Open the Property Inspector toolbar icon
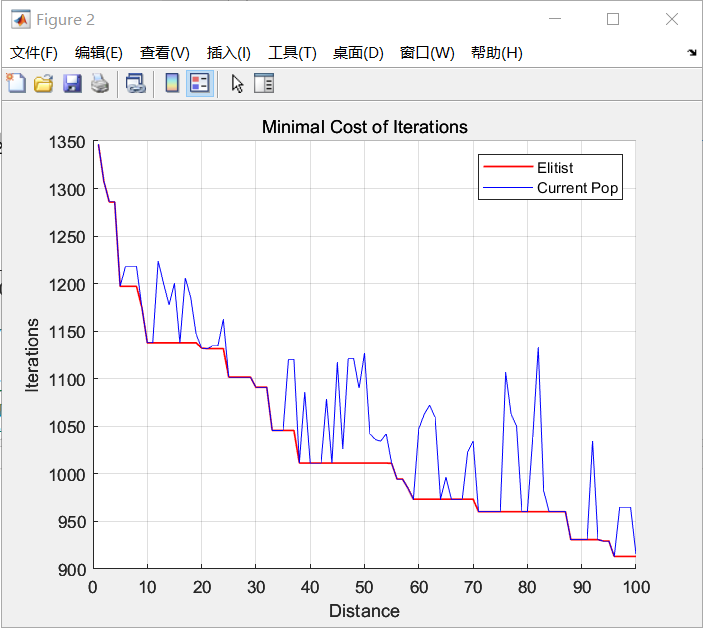Screen dimensions: 703x628 264,83
